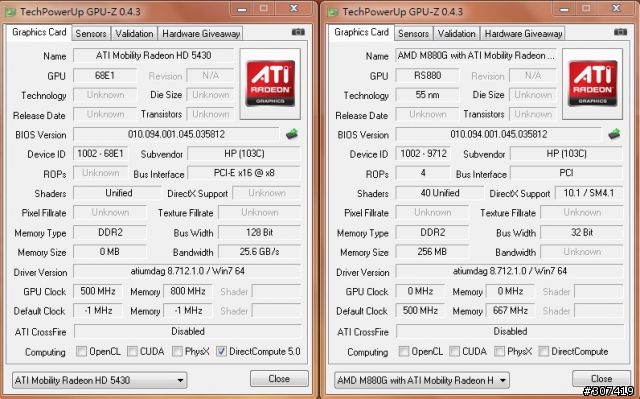Click GPU Clock value 500 MHz in left window
640x399 pixels.
[98, 291]
